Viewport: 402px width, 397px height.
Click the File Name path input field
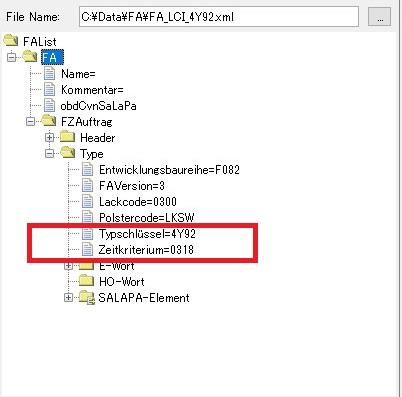219,16
